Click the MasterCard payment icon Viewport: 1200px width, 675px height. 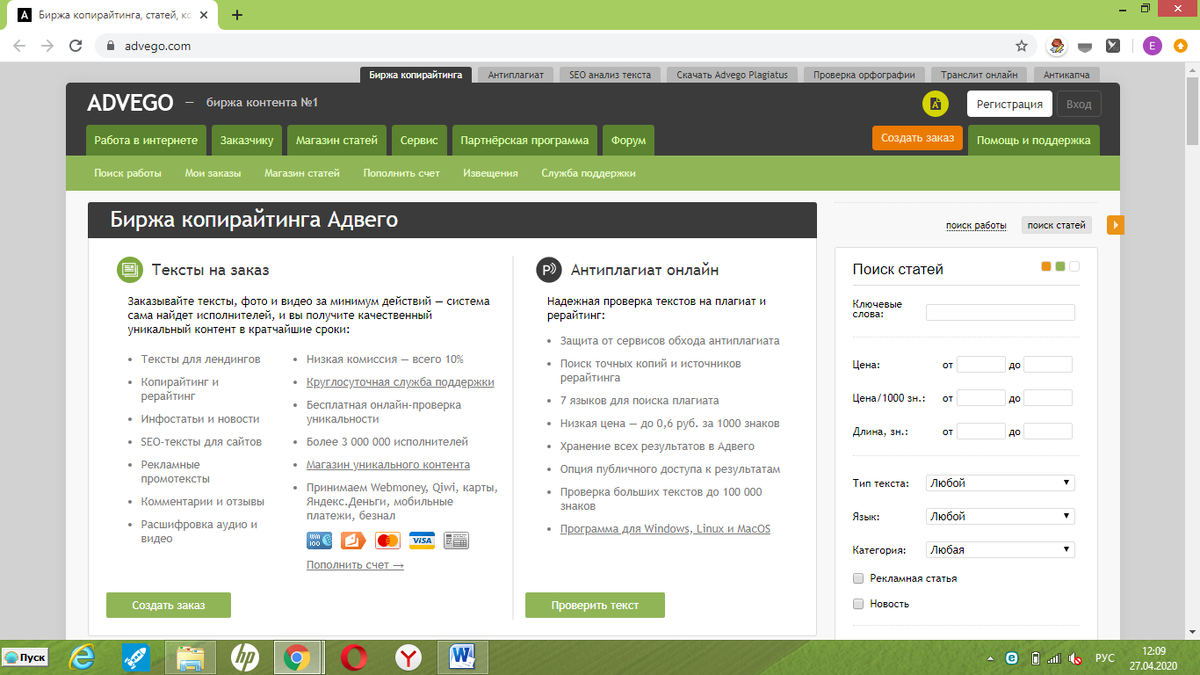(x=388, y=541)
